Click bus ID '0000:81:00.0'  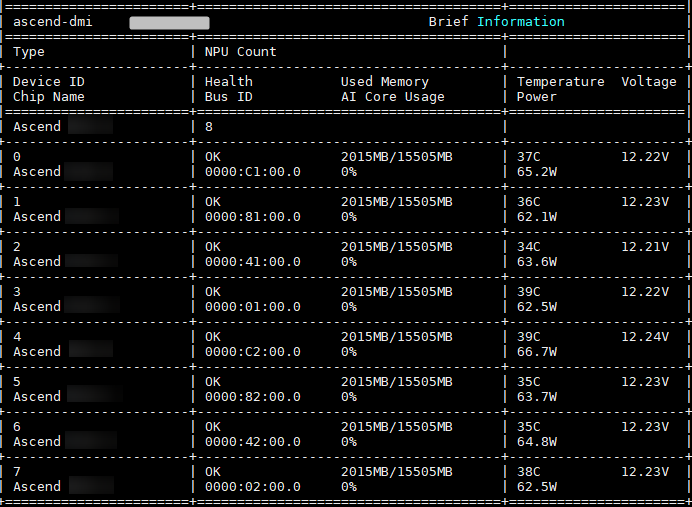coord(252,217)
